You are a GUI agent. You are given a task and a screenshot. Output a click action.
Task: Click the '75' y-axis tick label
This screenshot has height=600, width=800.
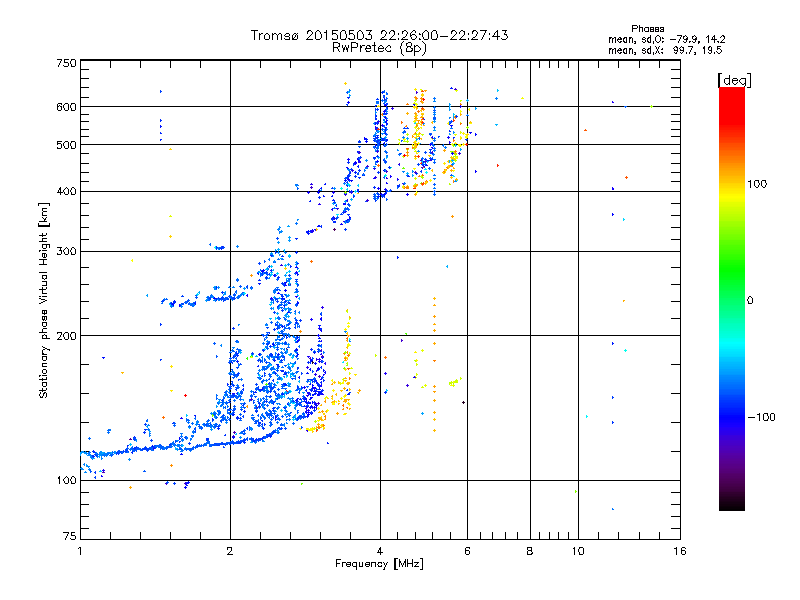70,536
